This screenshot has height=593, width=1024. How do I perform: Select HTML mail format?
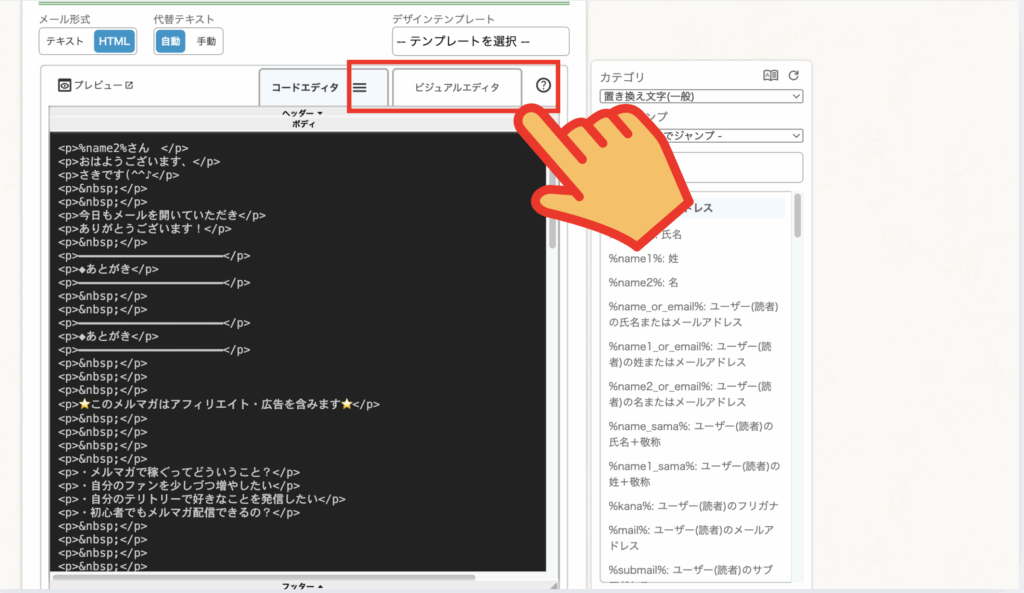tap(114, 41)
